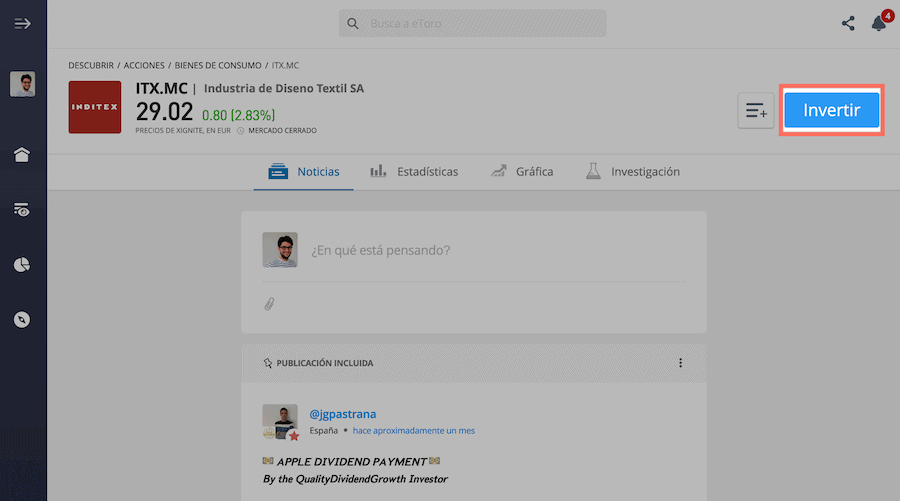This screenshot has width=900, height=501.
Task: Click the share icon in top bar
Action: (x=848, y=24)
